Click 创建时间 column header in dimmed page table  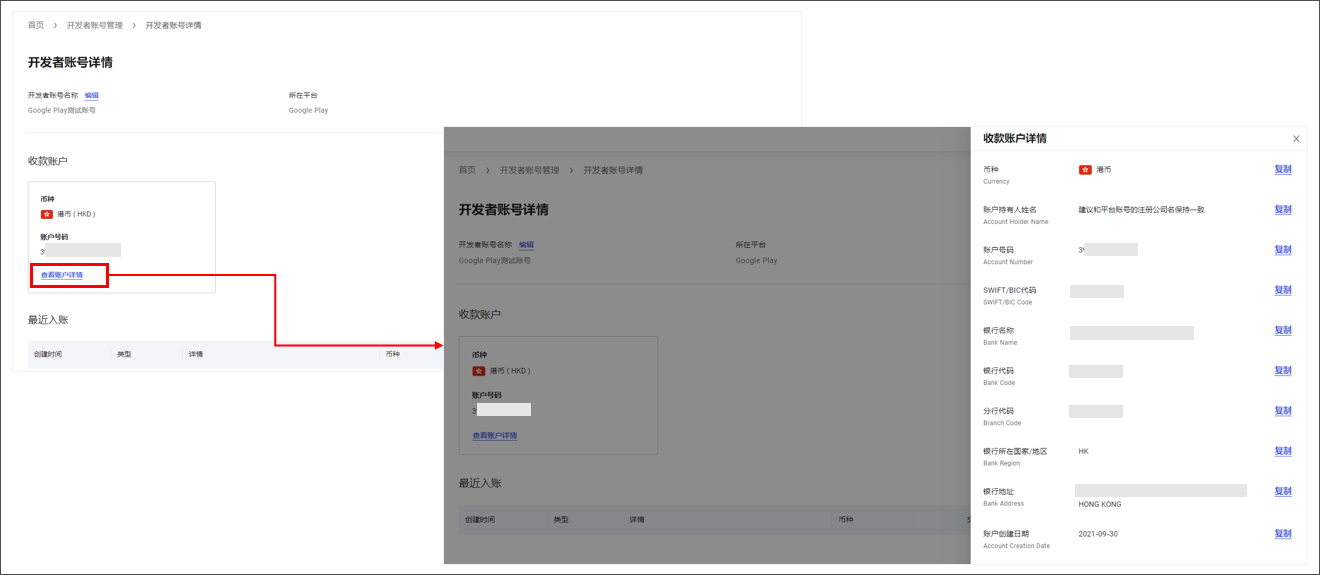[480, 520]
